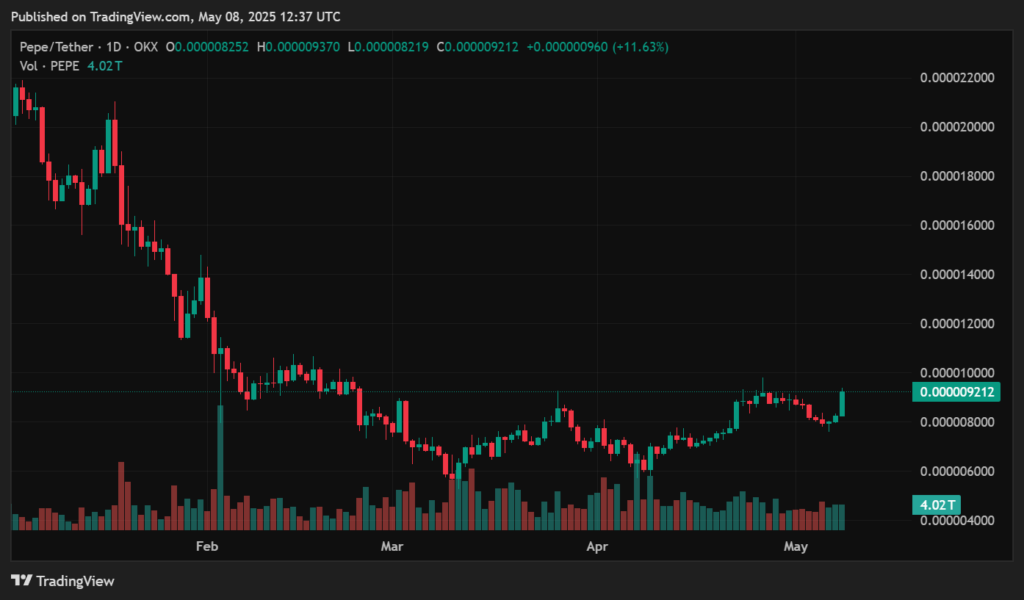Click the Pepe/Tether symbol title
The width and height of the screenshot is (1024, 600).
pos(56,47)
